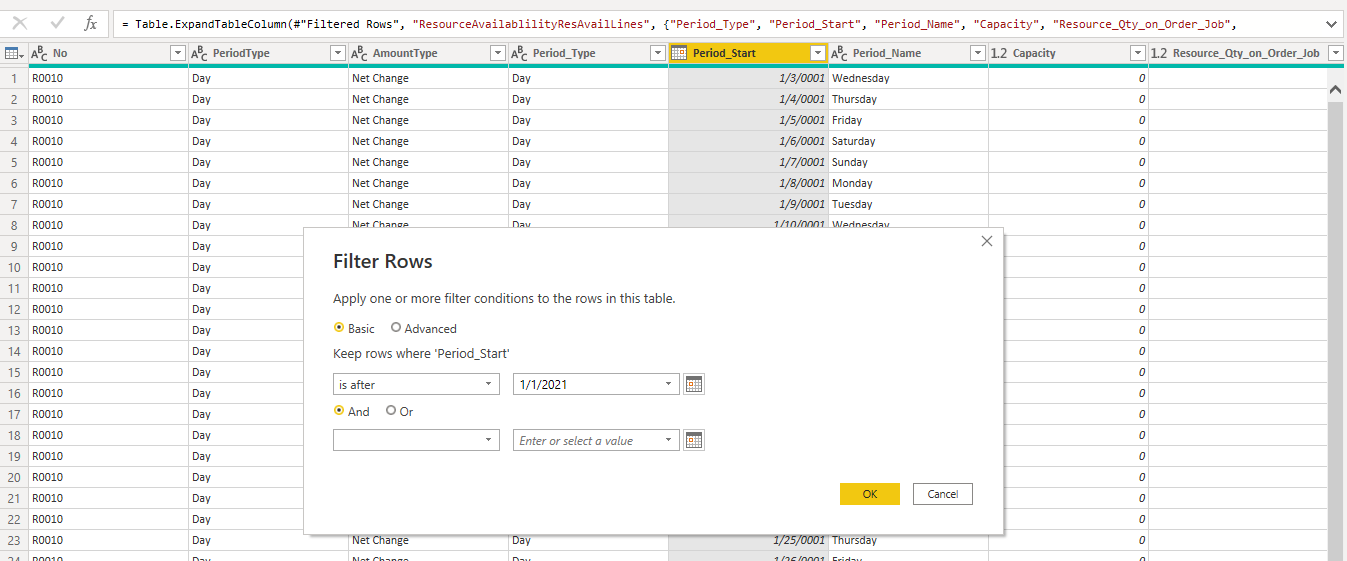Click the 1/8/0001 date cell

point(748,183)
